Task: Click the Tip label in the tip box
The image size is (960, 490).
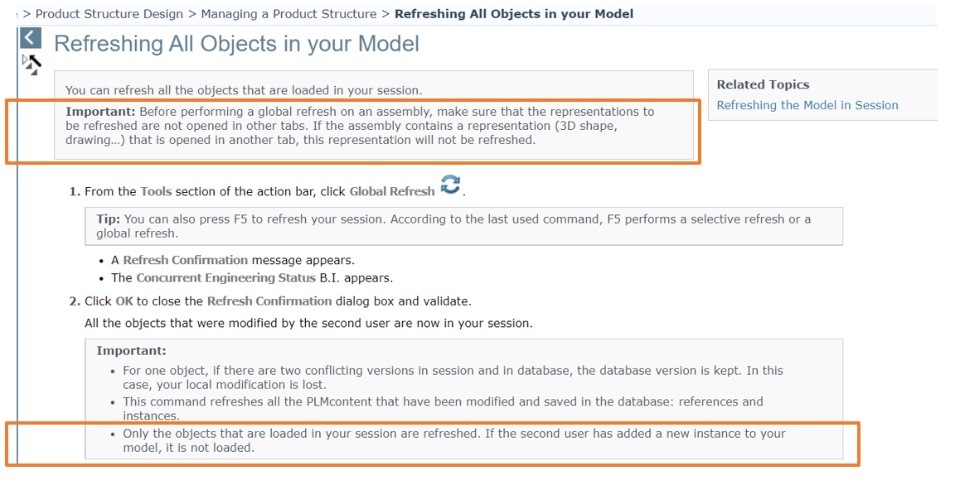Action: click(x=108, y=219)
